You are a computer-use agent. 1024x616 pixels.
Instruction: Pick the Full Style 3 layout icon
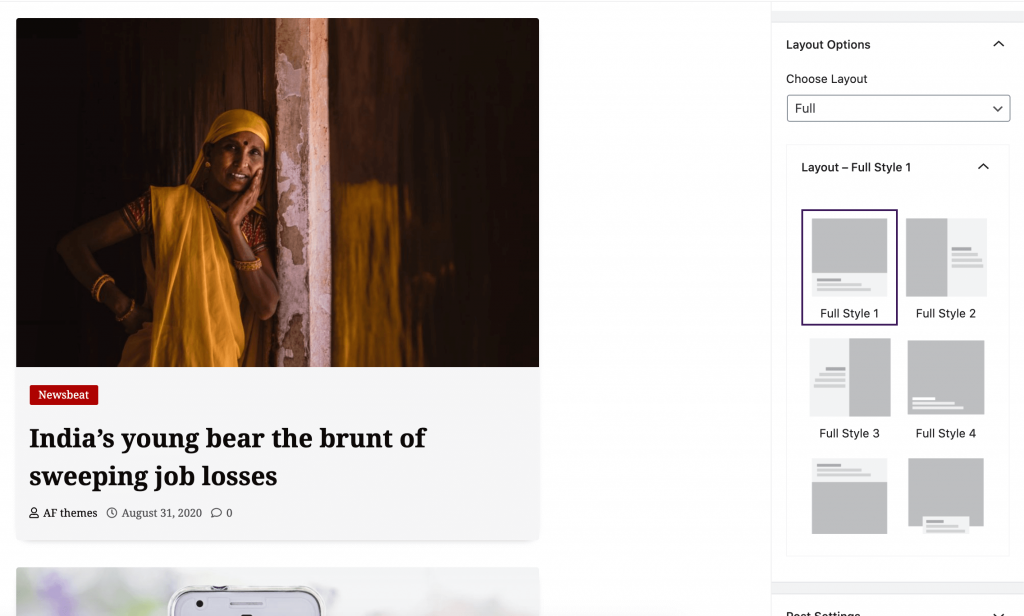point(850,377)
